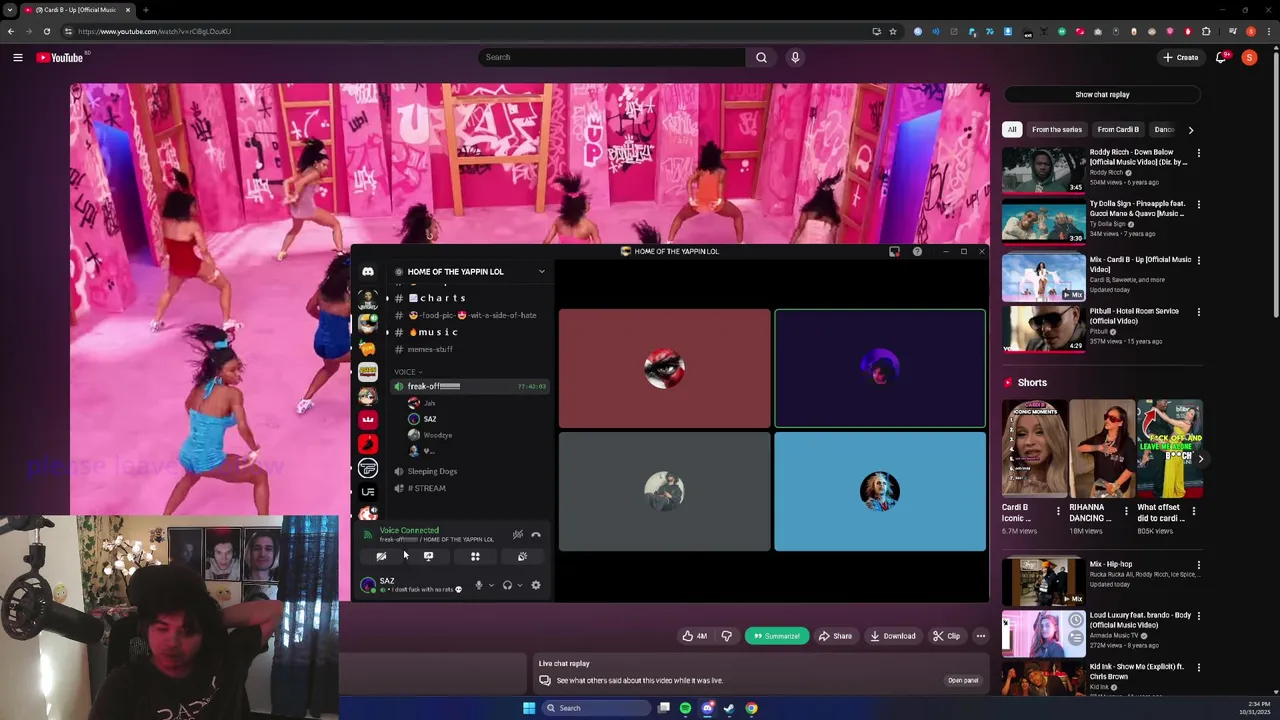Open Discord inbox icon in title bar

[x=894, y=252]
